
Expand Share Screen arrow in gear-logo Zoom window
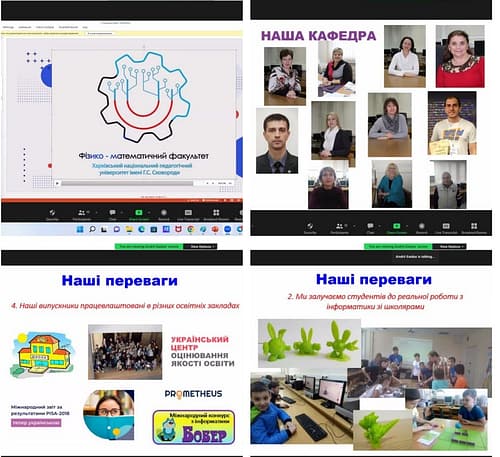(149, 212)
